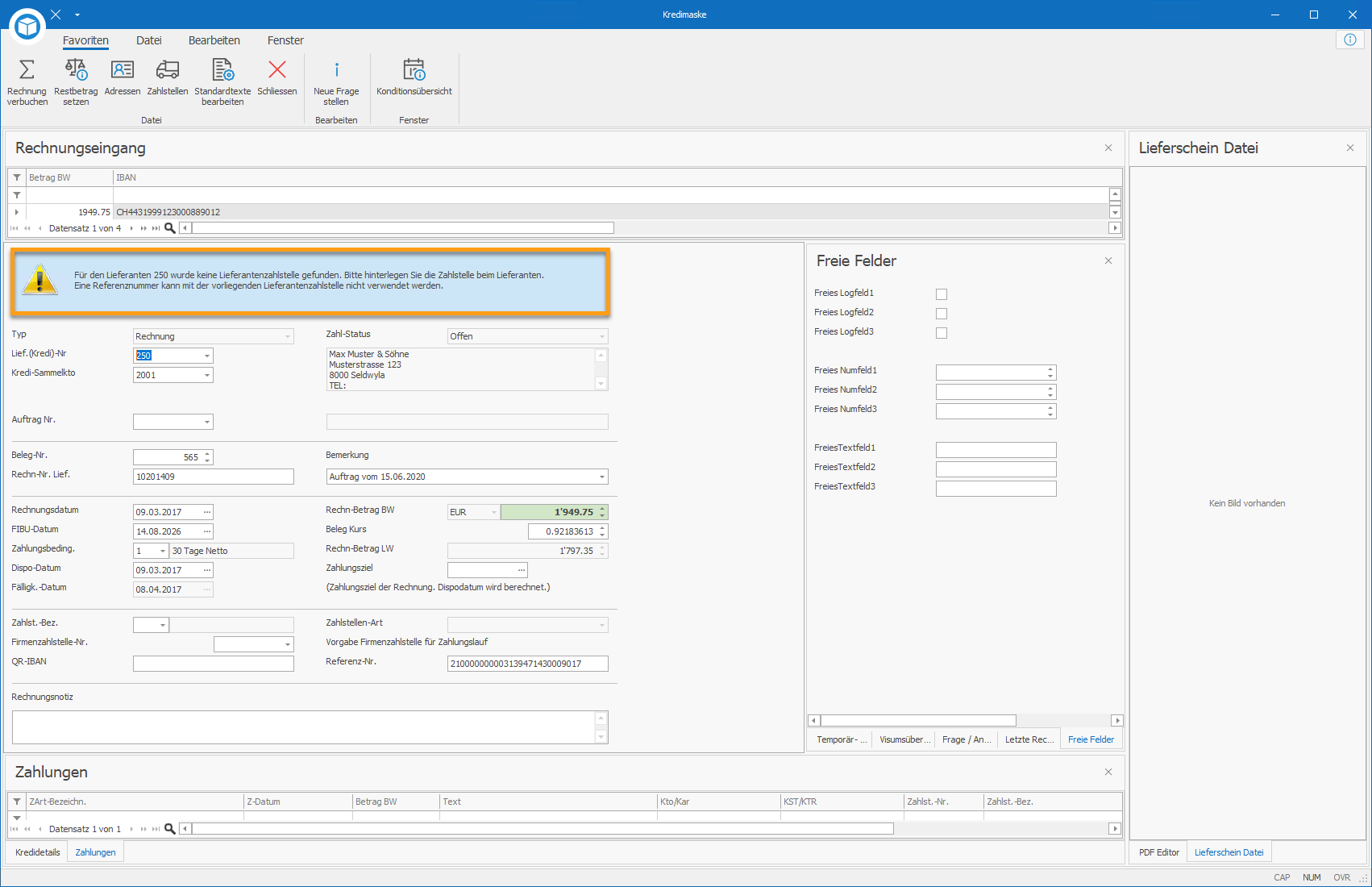The width and height of the screenshot is (1372, 887).
Task: Close the Freie Felder panel
Action: tap(1108, 260)
